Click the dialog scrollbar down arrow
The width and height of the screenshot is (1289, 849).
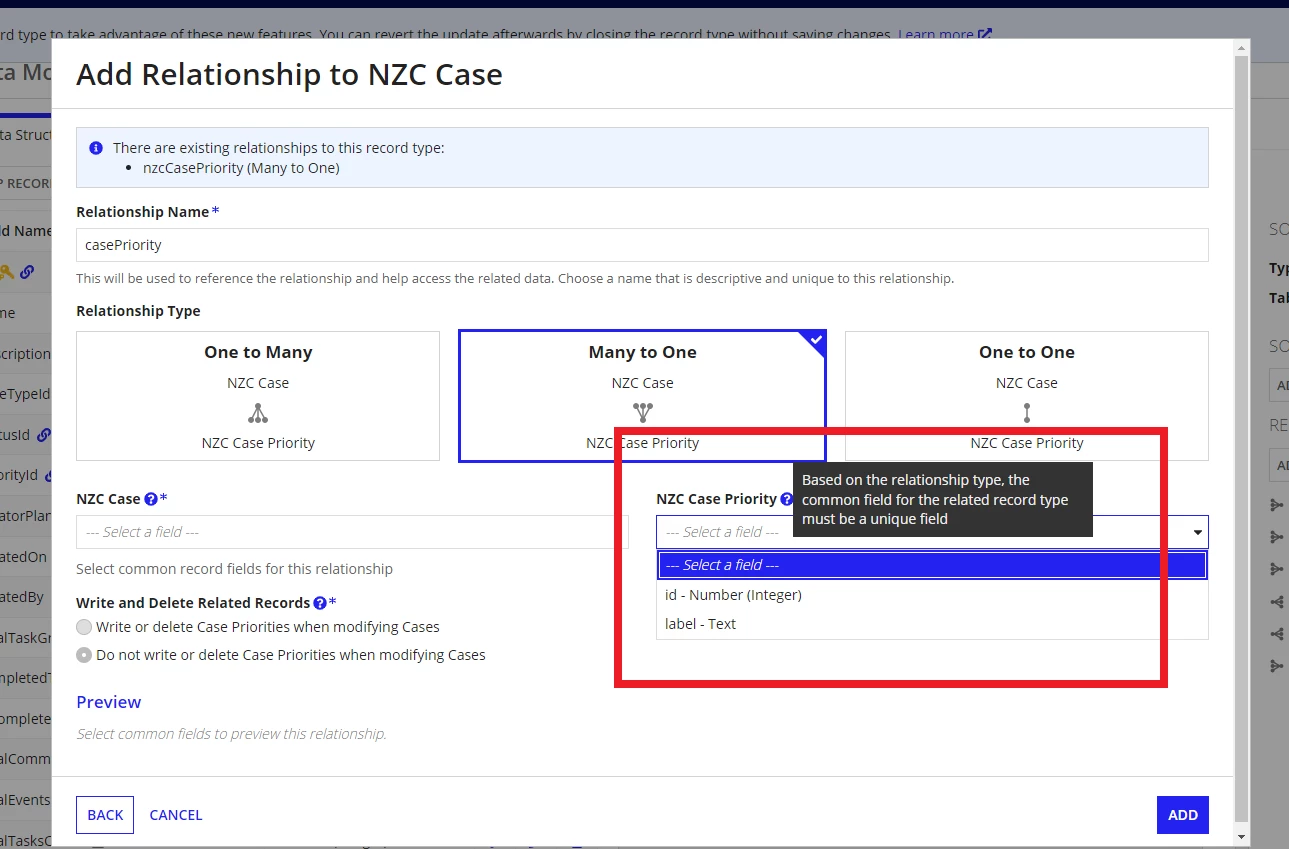(x=1241, y=837)
